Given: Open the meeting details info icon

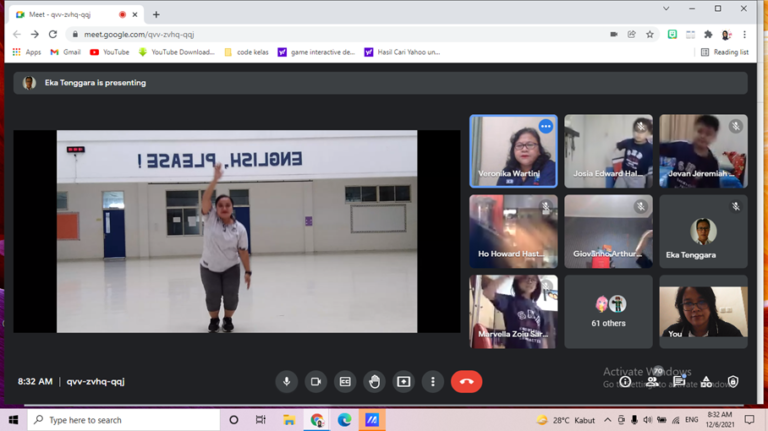Looking at the screenshot, I should tap(625, 381).
